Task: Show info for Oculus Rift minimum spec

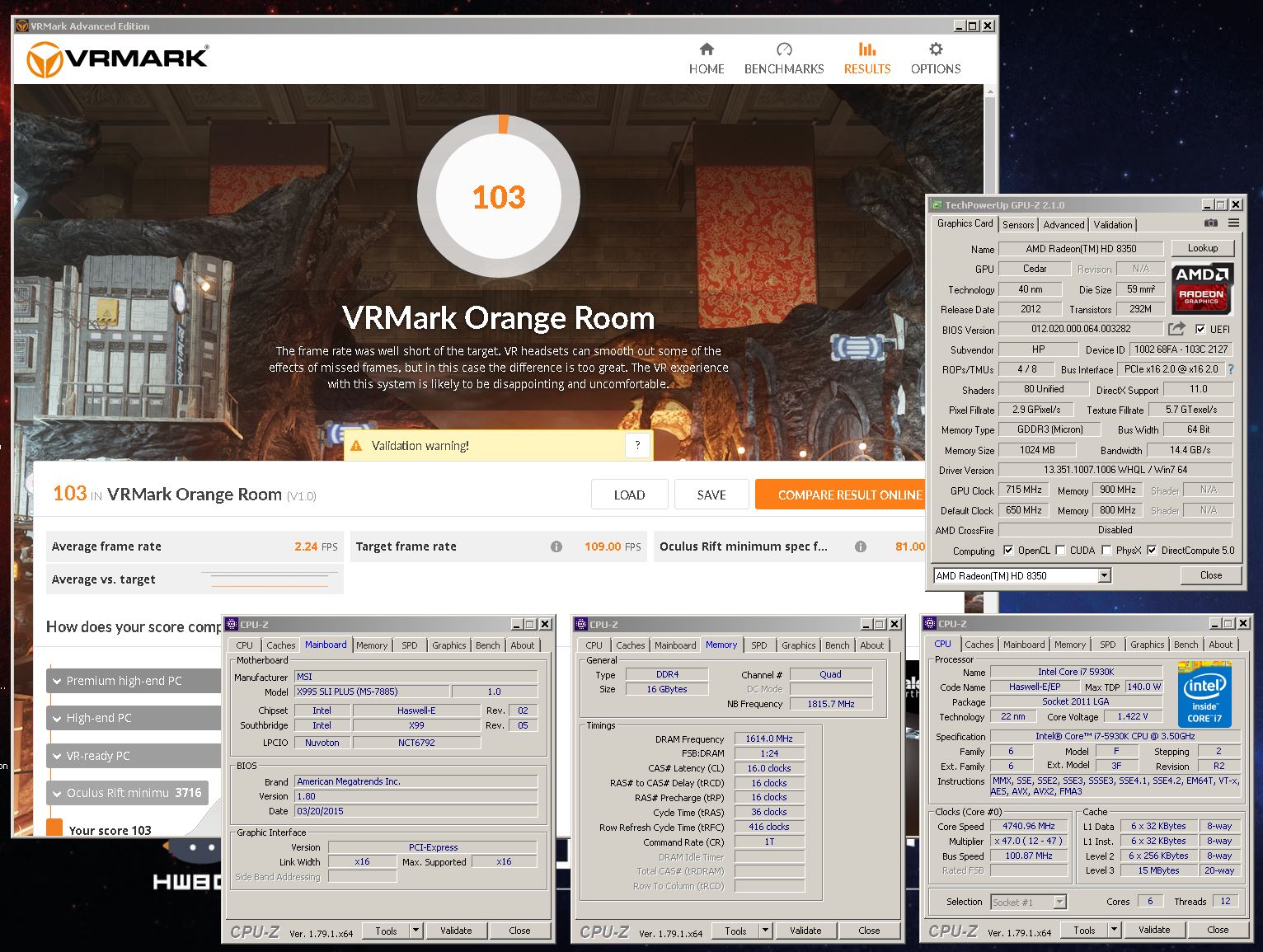Action: click(x=861, y=546)
